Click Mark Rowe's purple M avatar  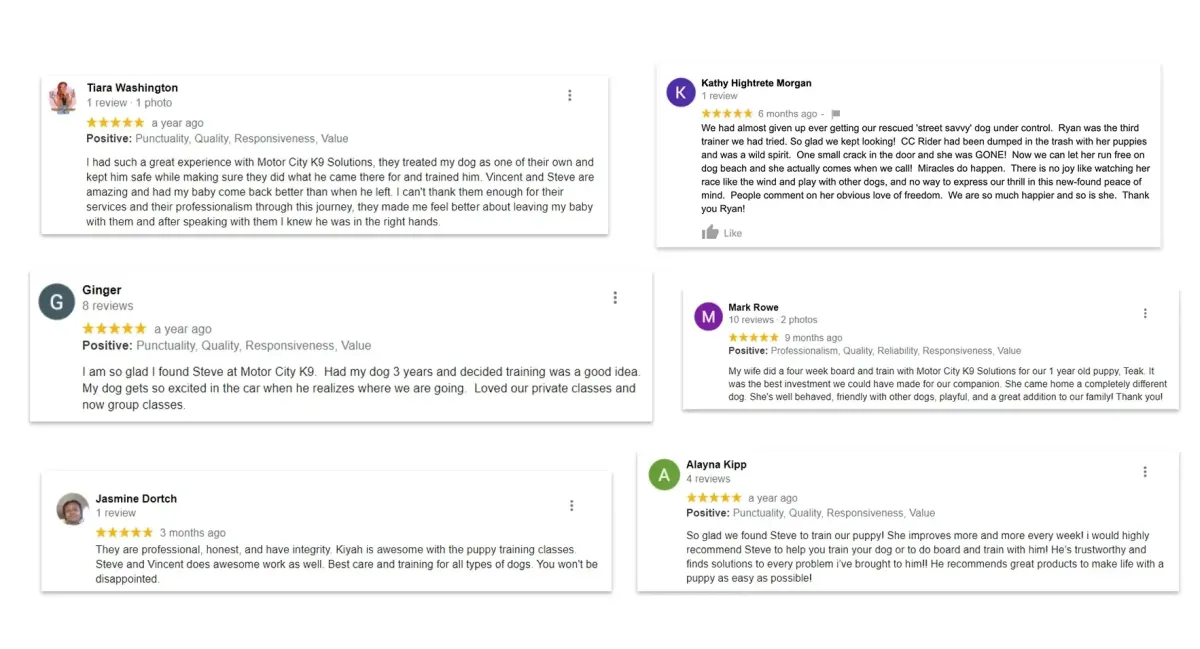coord(708,317)
